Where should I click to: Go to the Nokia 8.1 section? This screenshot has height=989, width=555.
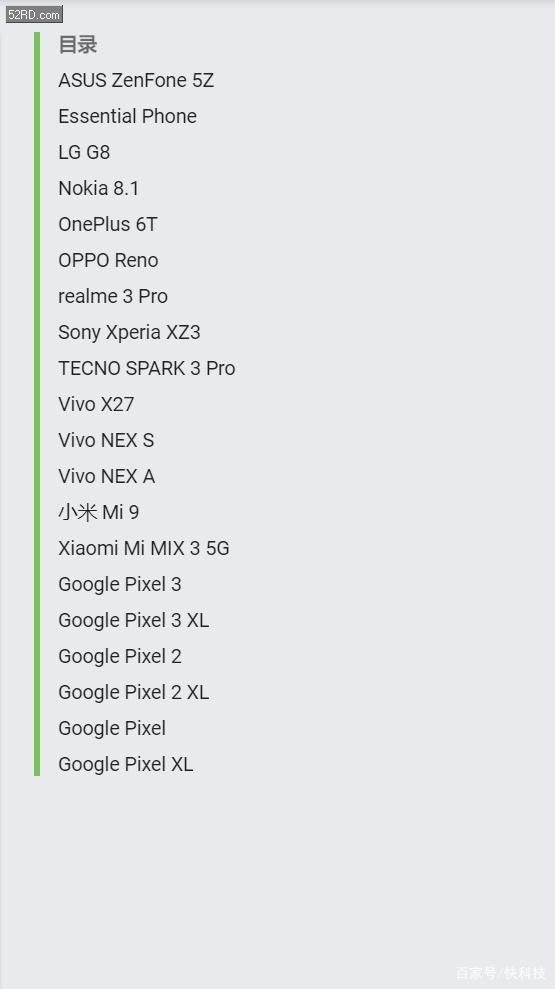98,188
